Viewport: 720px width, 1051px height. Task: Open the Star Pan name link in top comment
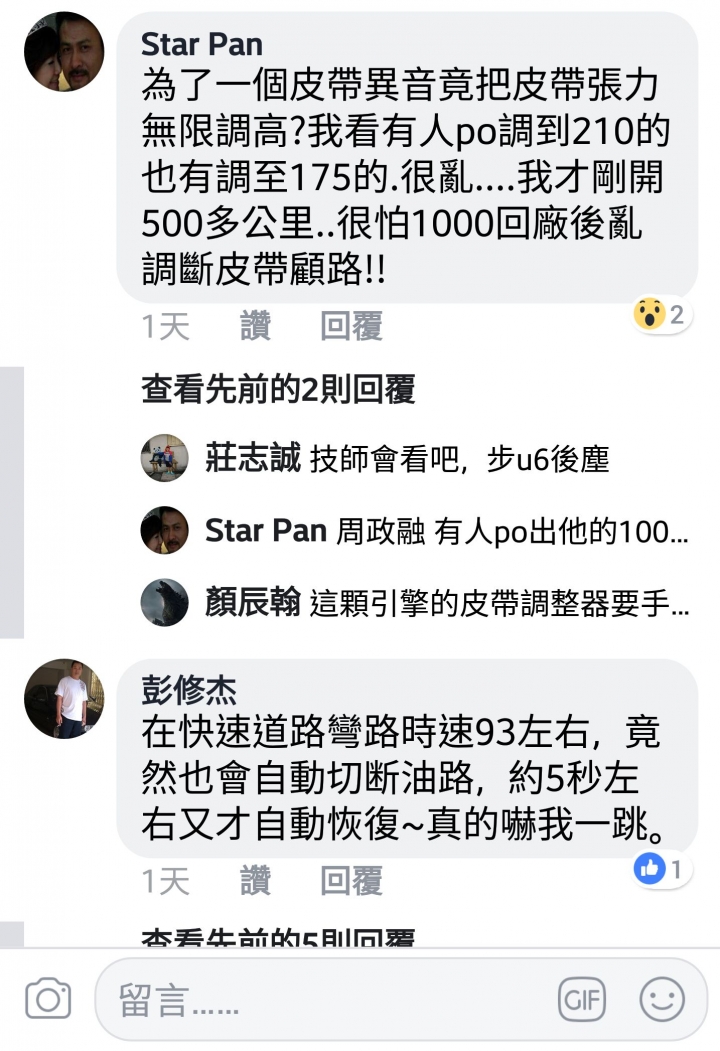point(202,44)
